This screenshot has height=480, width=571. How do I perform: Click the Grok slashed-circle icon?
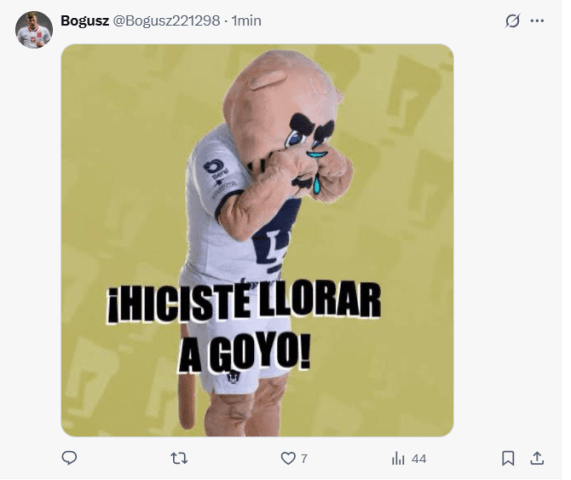[x=512, y=21]
